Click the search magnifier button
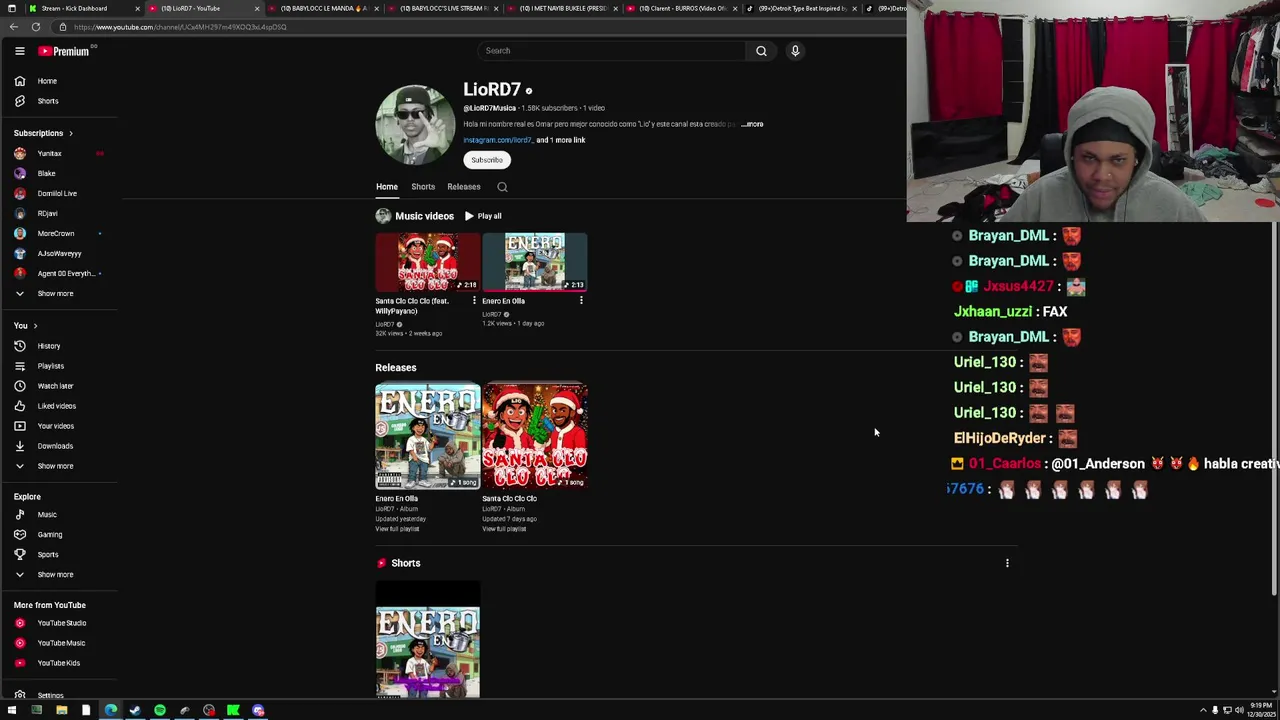Viewport: 1280px width, 720px height. pos(761,51)
